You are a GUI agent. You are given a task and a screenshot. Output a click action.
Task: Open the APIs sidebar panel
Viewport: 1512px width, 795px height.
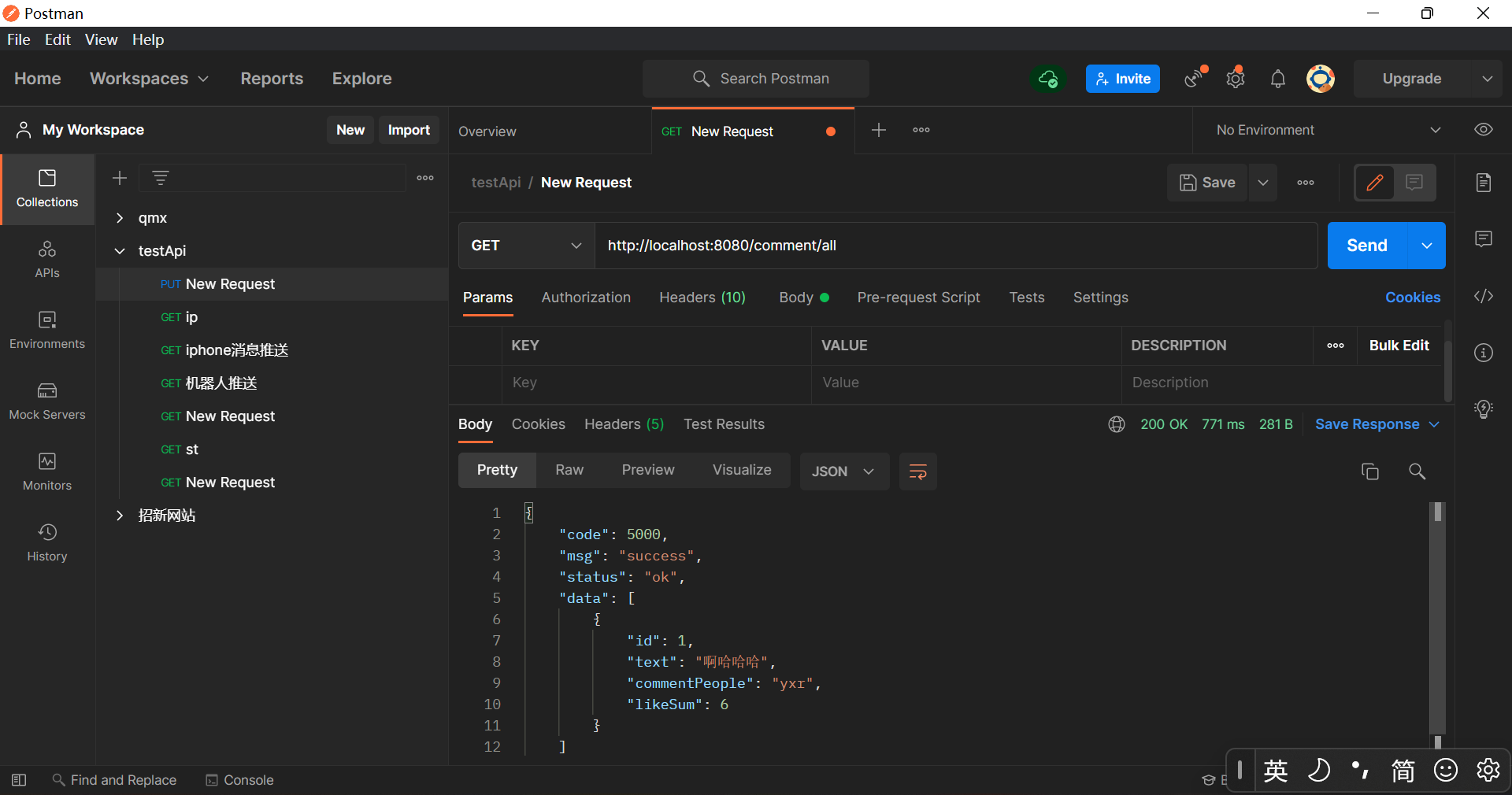click(x=47, y=260)
